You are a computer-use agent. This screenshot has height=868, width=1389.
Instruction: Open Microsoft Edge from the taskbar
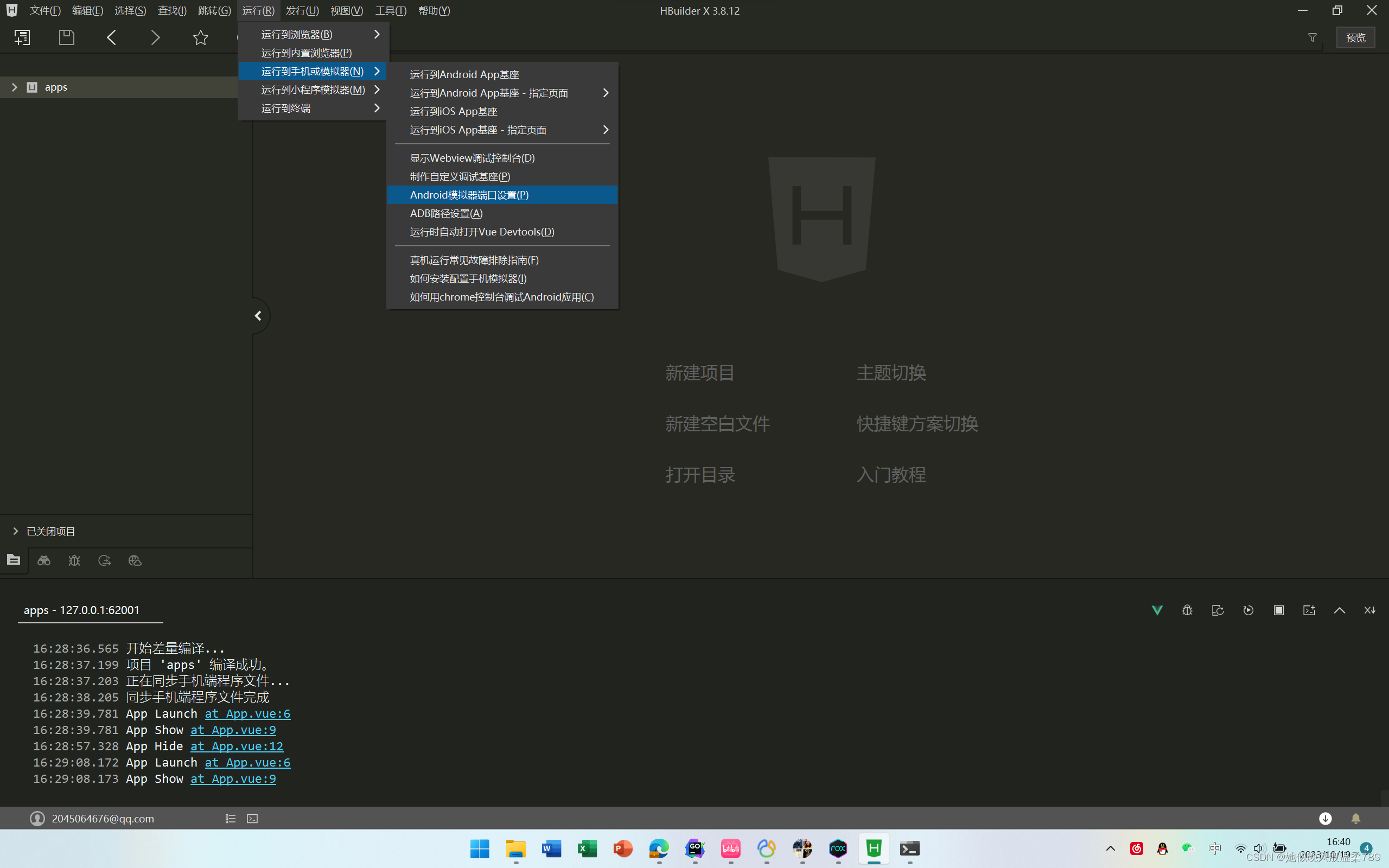point(659,848)
